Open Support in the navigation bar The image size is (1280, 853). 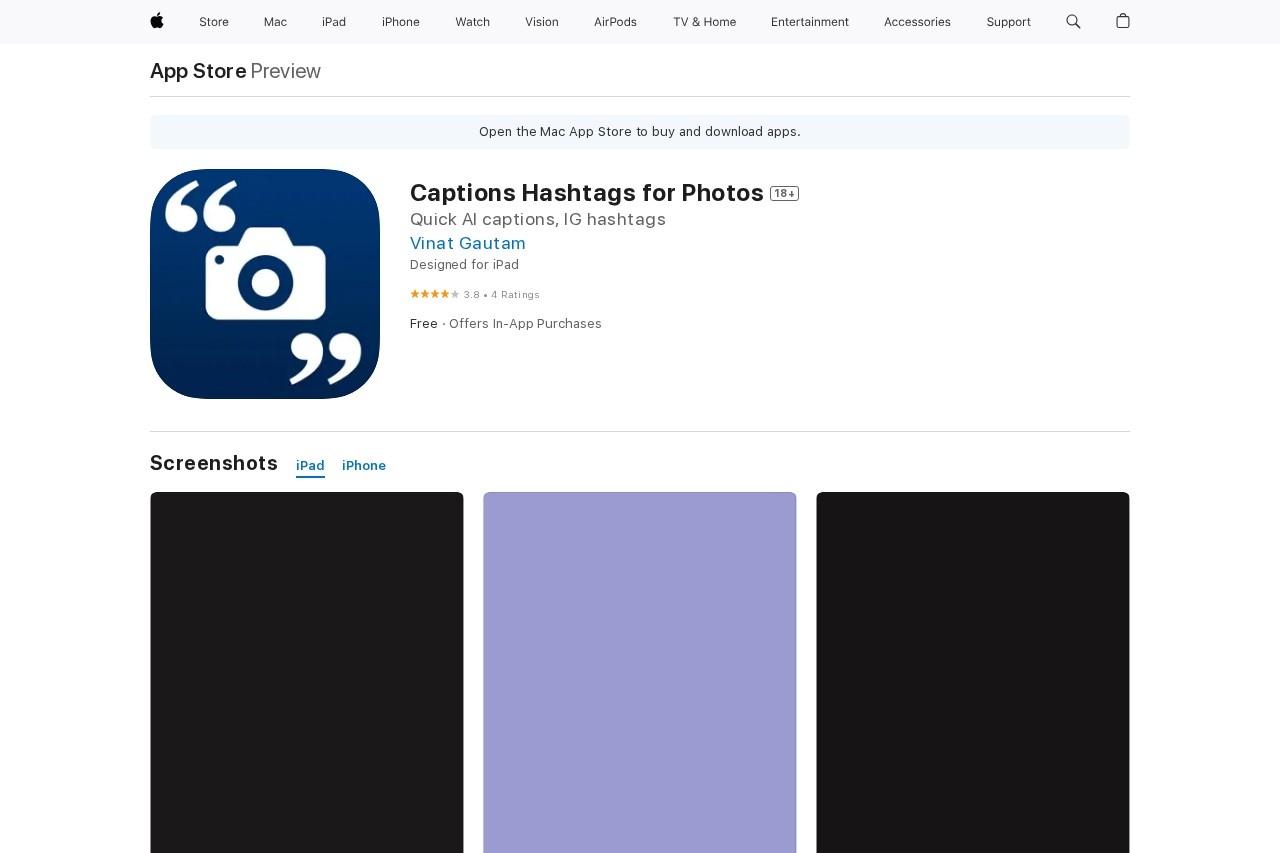[1008, 22]
